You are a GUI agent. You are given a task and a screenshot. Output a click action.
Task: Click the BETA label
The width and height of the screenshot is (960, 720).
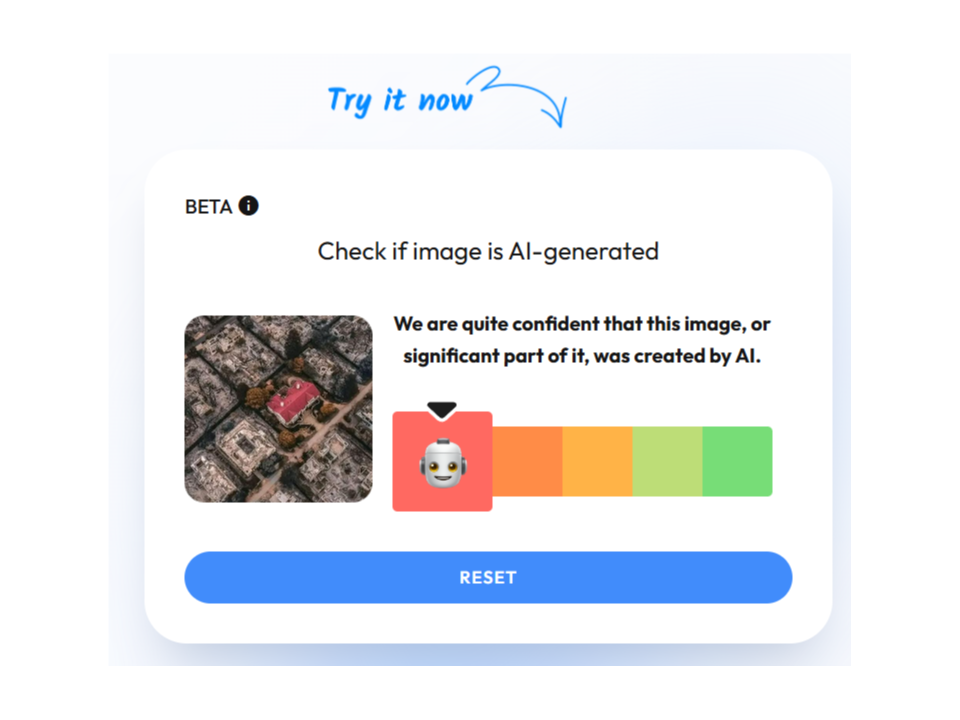tap(209, 207)
